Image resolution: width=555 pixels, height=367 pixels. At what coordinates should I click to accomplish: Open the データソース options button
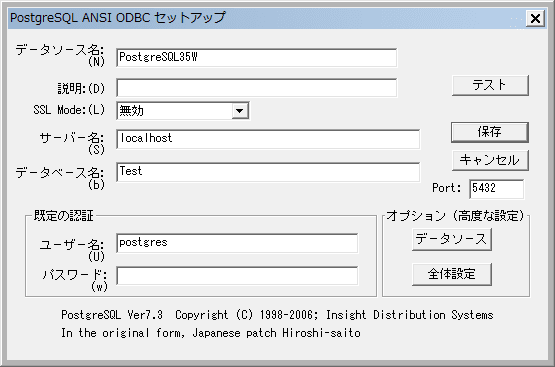point(452,240)
